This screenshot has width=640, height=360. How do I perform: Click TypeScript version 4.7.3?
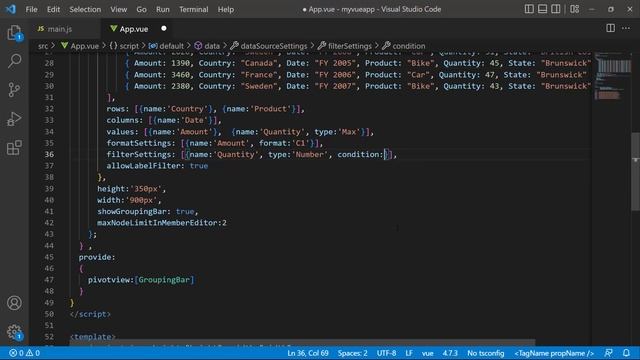click(x=450, y=353)
